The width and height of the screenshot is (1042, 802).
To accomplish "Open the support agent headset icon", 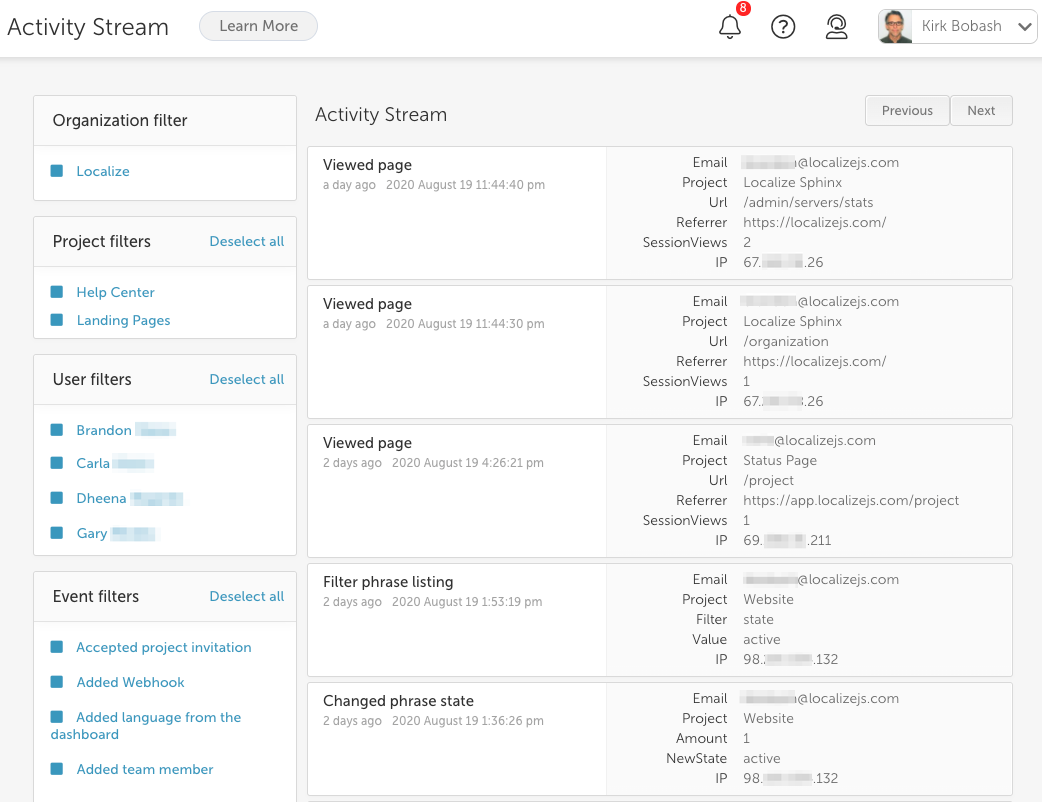I will tap(836, 27).
